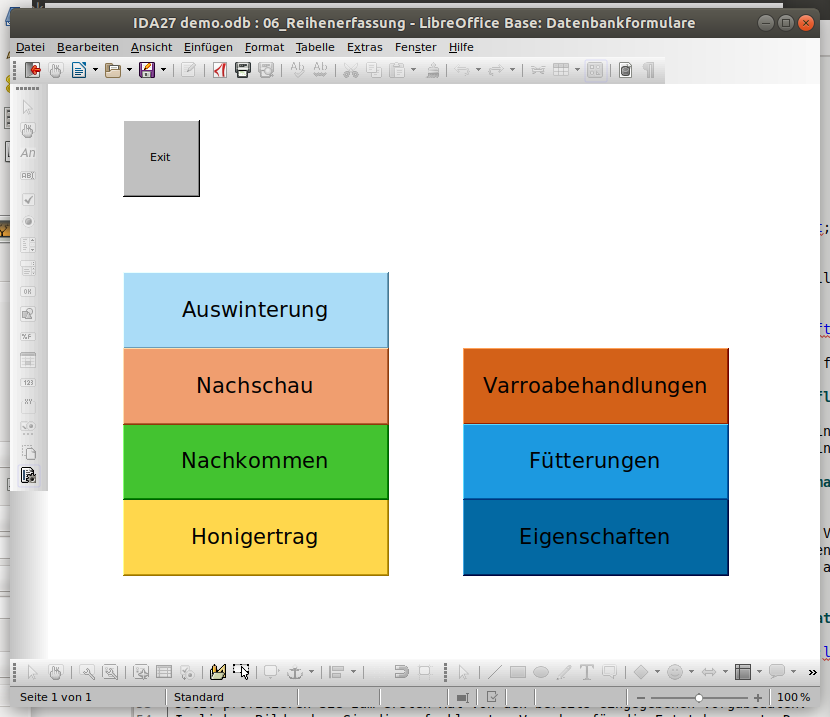Open the Fenster menu

click(x=416, y=47)
